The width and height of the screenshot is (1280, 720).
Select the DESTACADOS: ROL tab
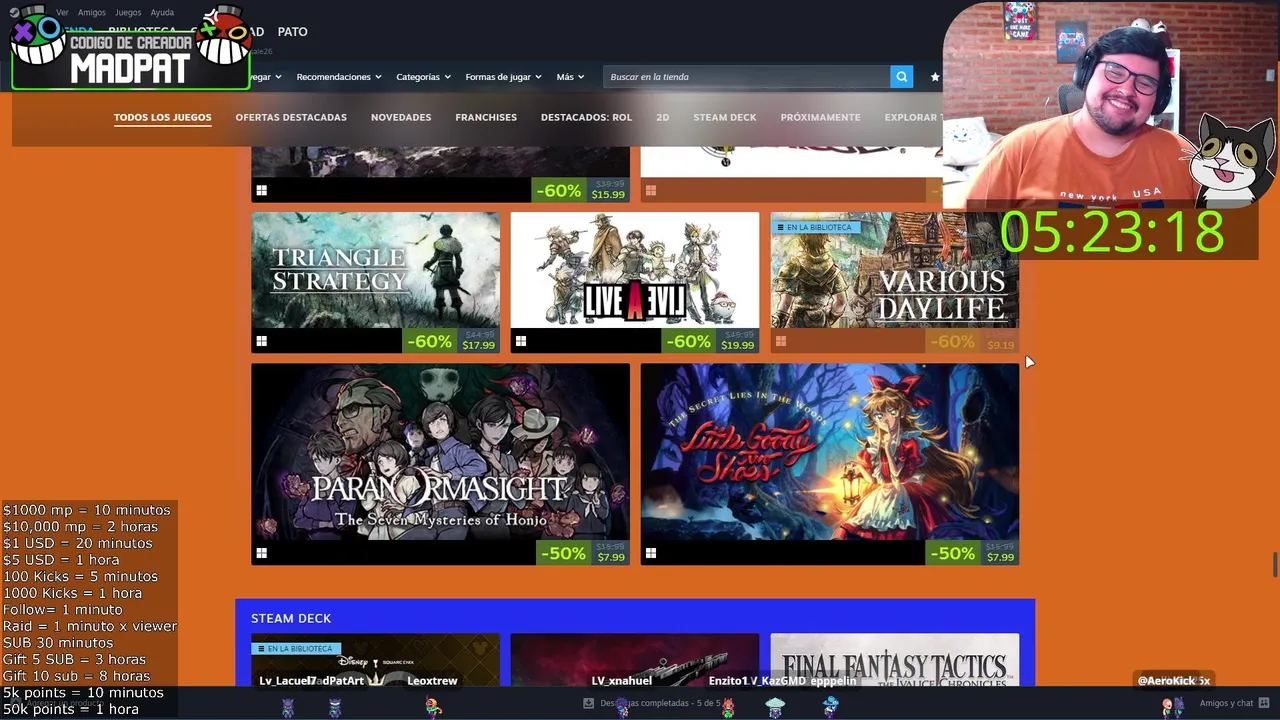pyautogui.click(x=586, y=117)
